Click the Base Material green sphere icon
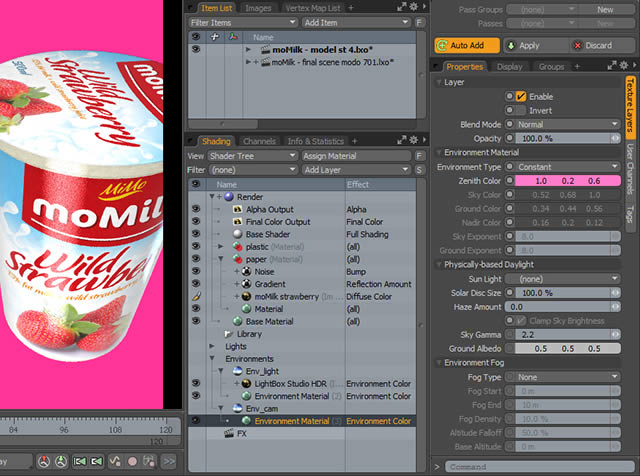The height and width of the screenshot is (476, 640). [x=238, y=321]
